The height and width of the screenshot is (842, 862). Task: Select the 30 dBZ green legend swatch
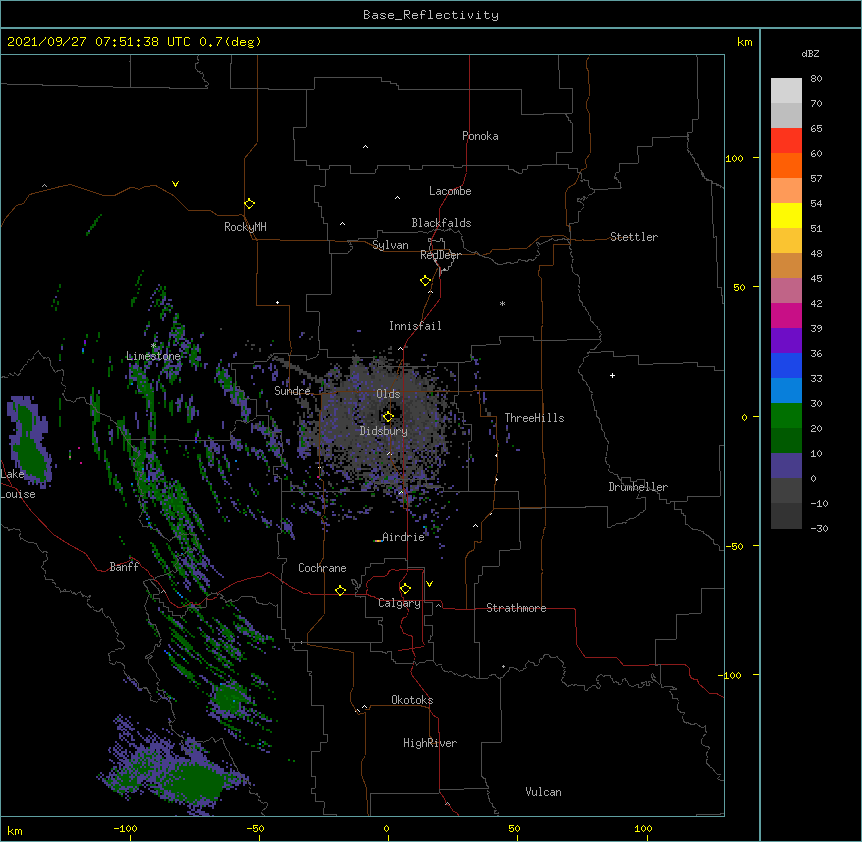(x=786, y=416)
